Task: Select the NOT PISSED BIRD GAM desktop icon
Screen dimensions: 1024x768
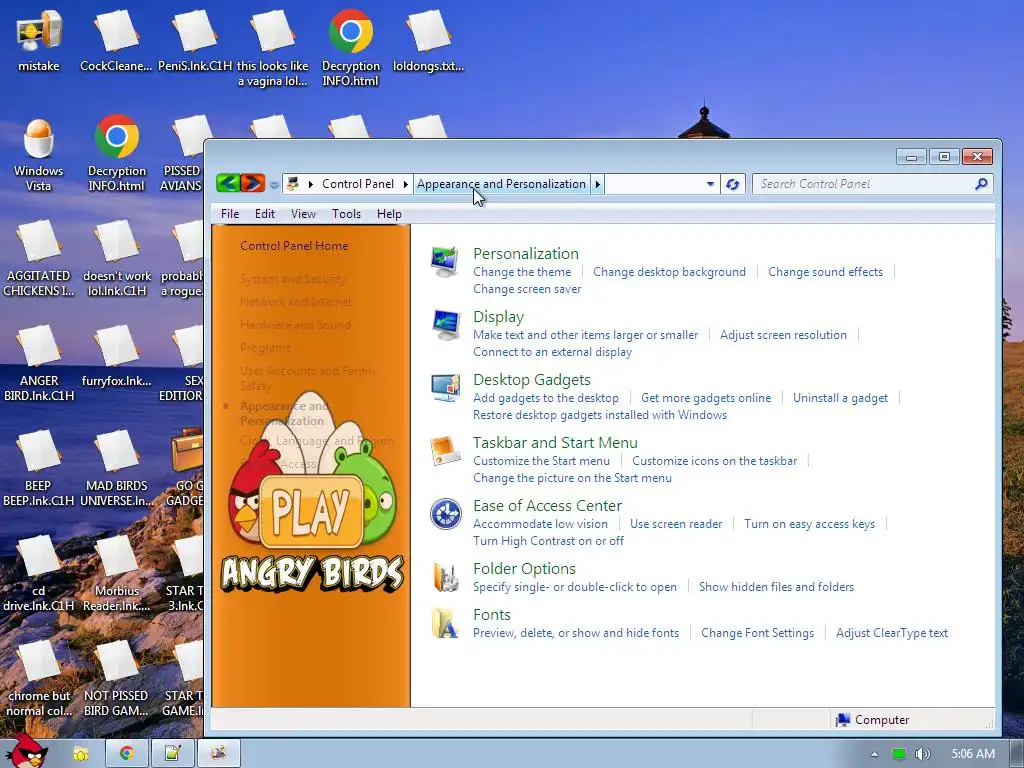Action: point(116,679)
